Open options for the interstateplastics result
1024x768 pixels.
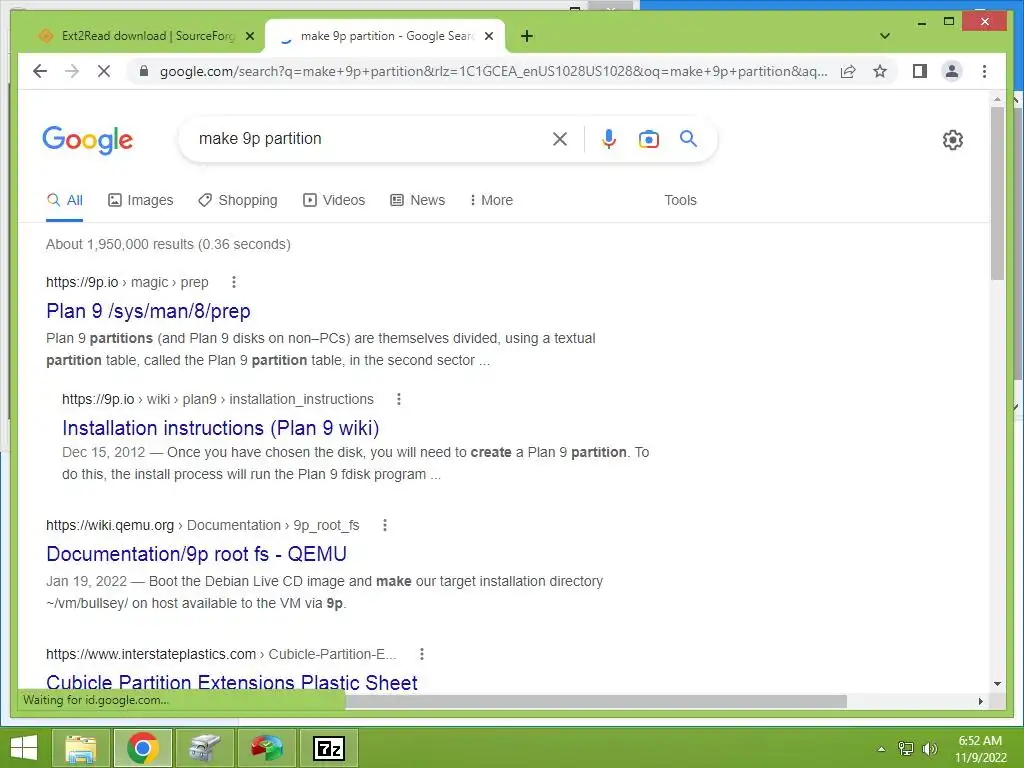pyautogui.click(x=422, y=654)
